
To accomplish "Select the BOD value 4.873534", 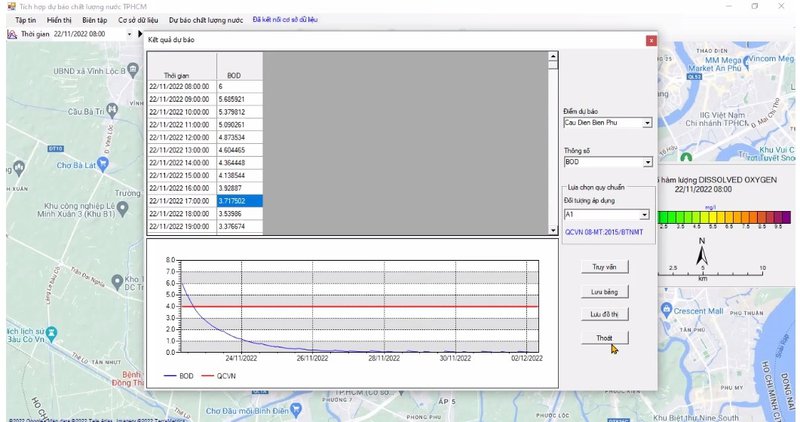I will [240, 138].
